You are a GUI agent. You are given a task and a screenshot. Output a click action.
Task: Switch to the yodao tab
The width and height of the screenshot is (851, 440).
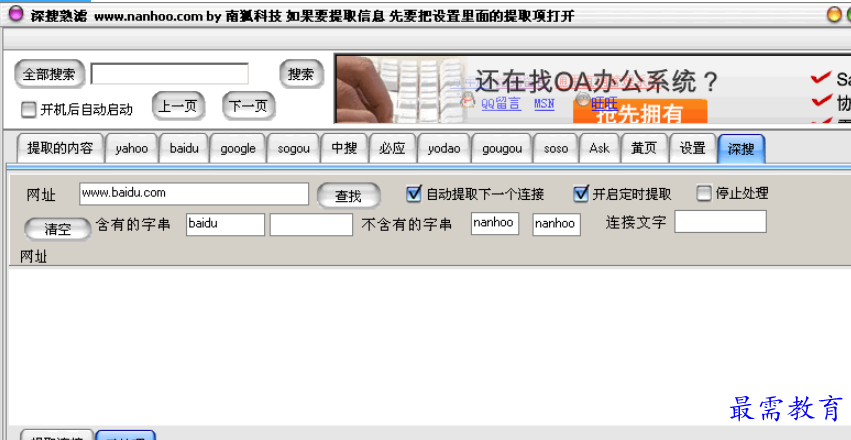click(443, 148)
